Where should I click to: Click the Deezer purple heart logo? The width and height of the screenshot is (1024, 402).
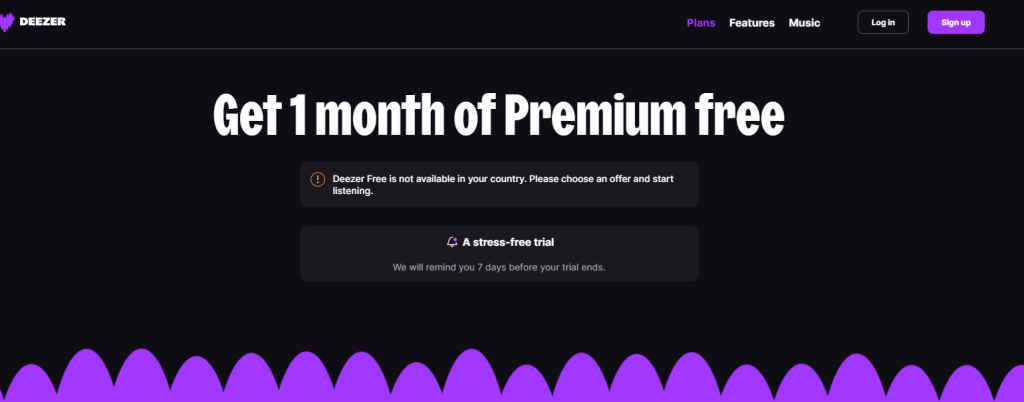coord(7,22)
